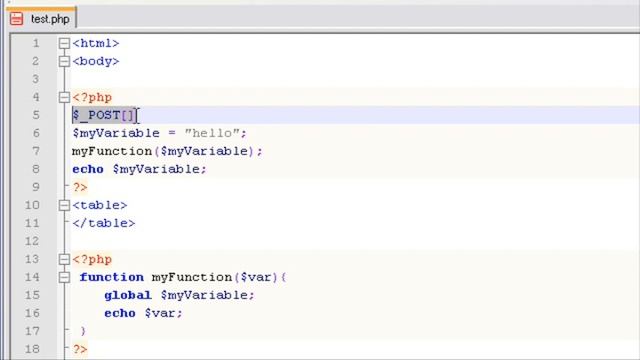Viewport: 640px width, 360px height.
Task: Click the closing brace on line 17
Action: [x=83, y=331]
